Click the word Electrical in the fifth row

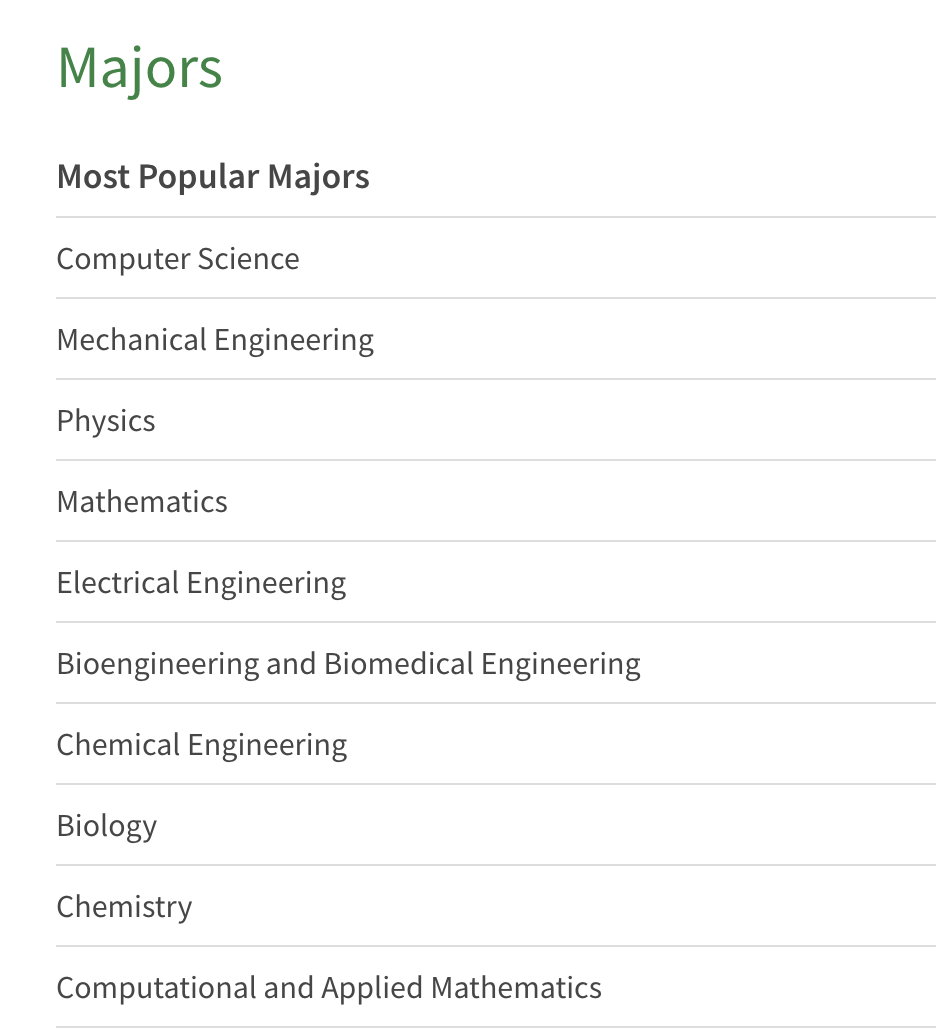(x=118, y=583)
